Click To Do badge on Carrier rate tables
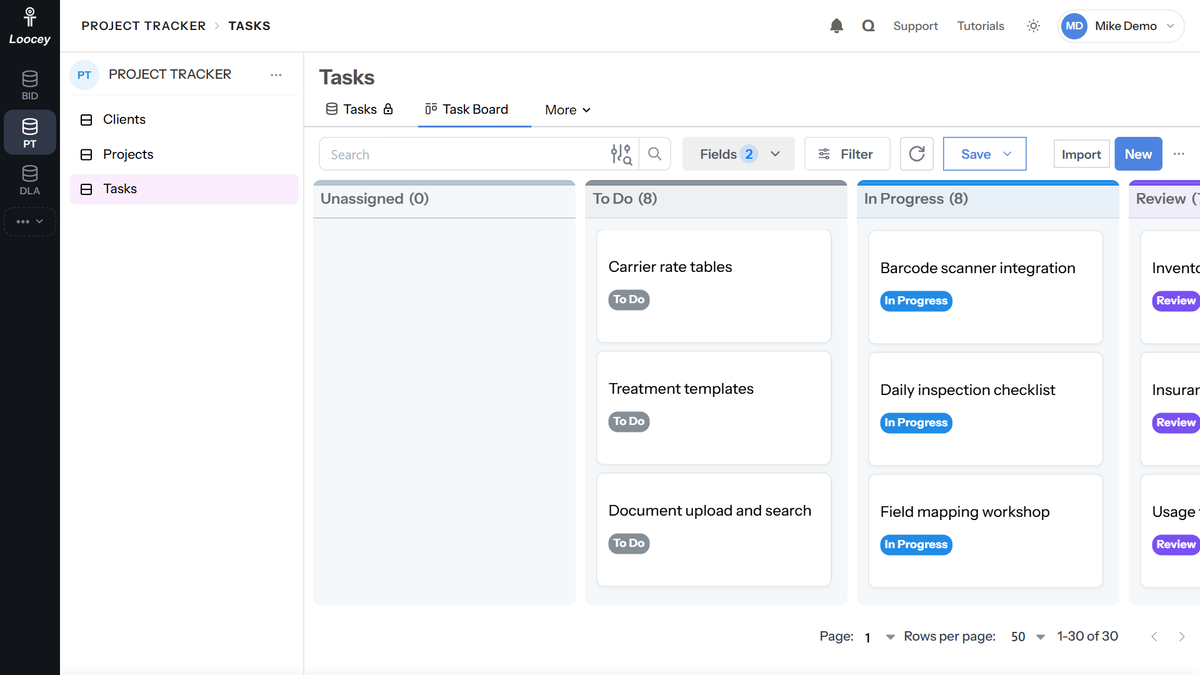This screenshot has height=675, width=1200. point(629,300)
